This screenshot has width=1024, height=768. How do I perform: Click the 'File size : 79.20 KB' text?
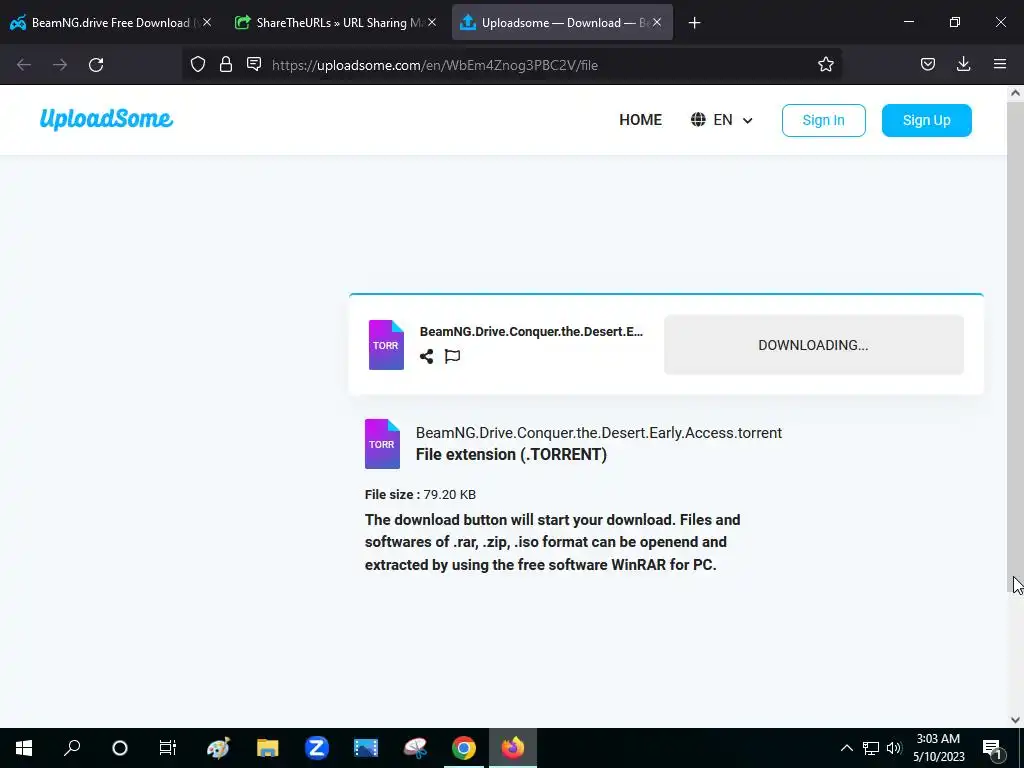[x=420, y=494]
